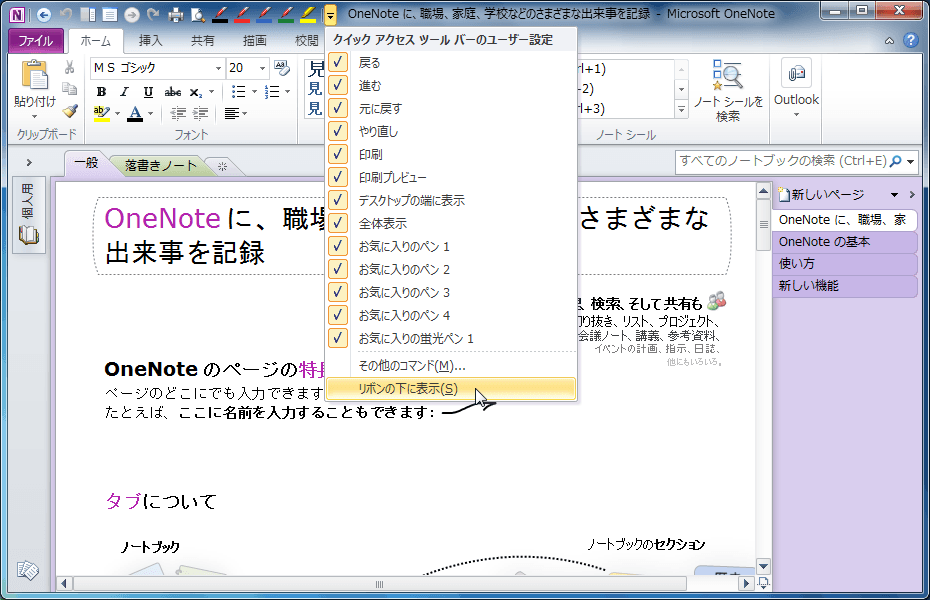Image resolution: width=930 pixels, height=600 pixels.
Task: Select the yellow highlighter pen
Action: (308, 14)
